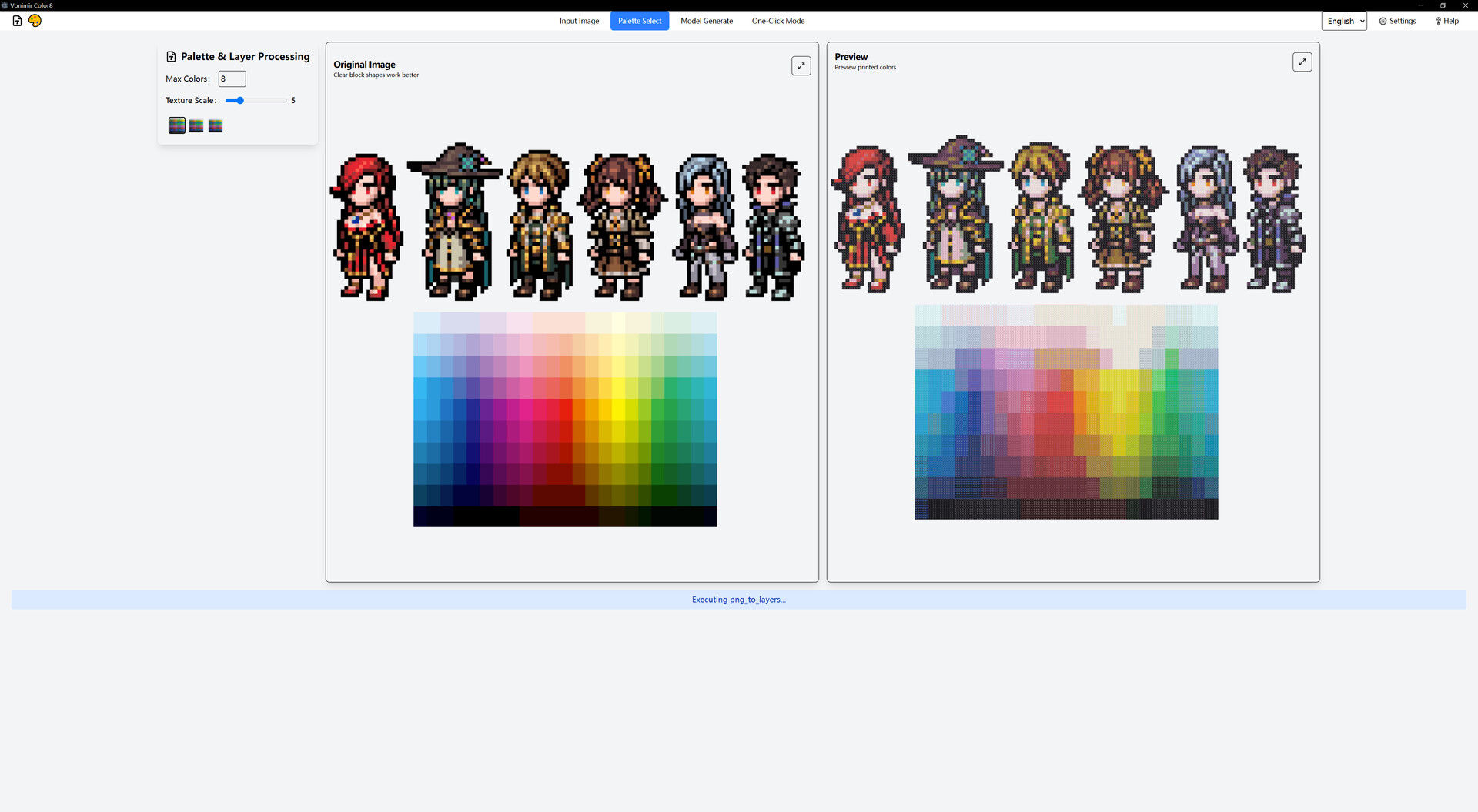This screenshot has height=812, width=1478.
Task: Open the Model Generate tab
Action: point(706,21)
